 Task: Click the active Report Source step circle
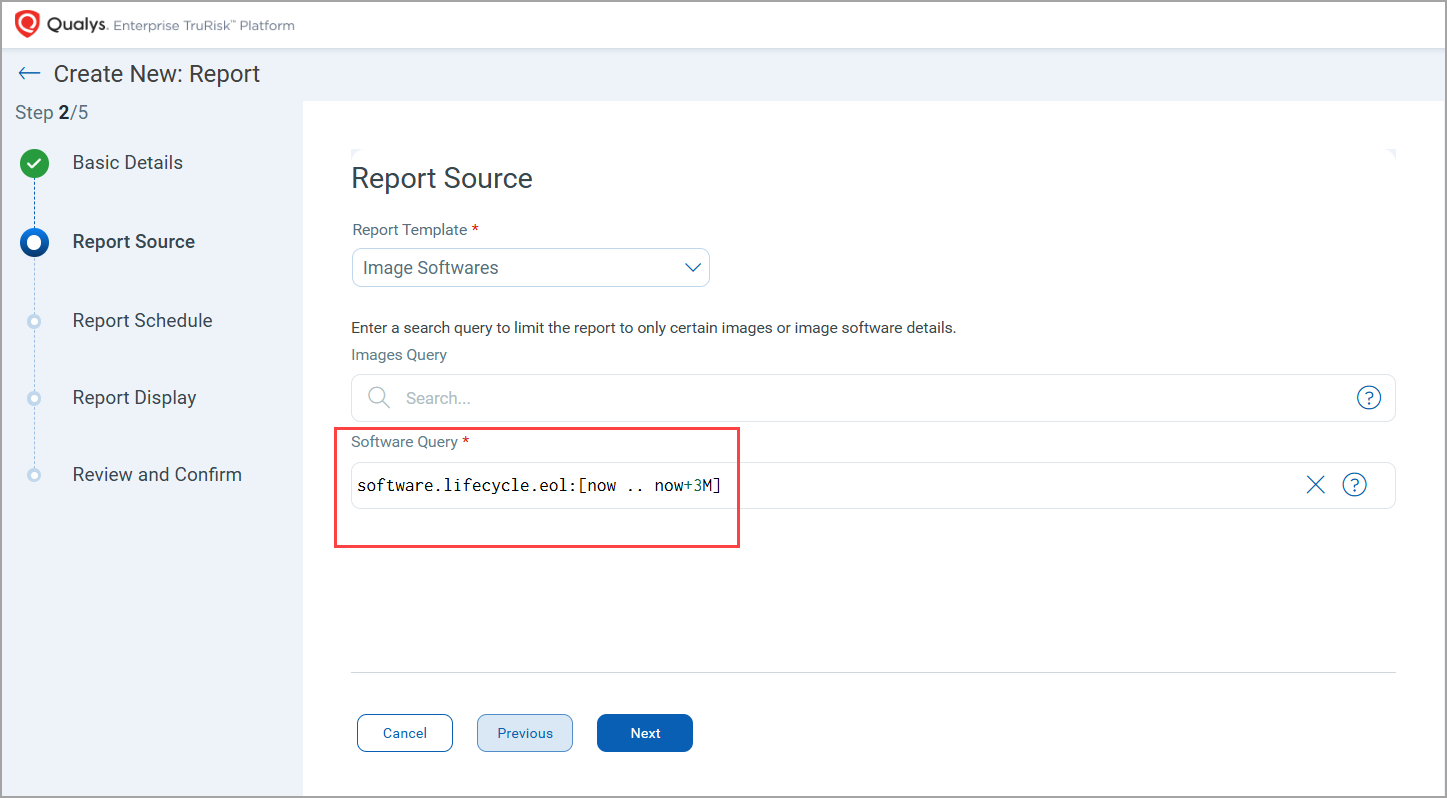pos(35,242)
